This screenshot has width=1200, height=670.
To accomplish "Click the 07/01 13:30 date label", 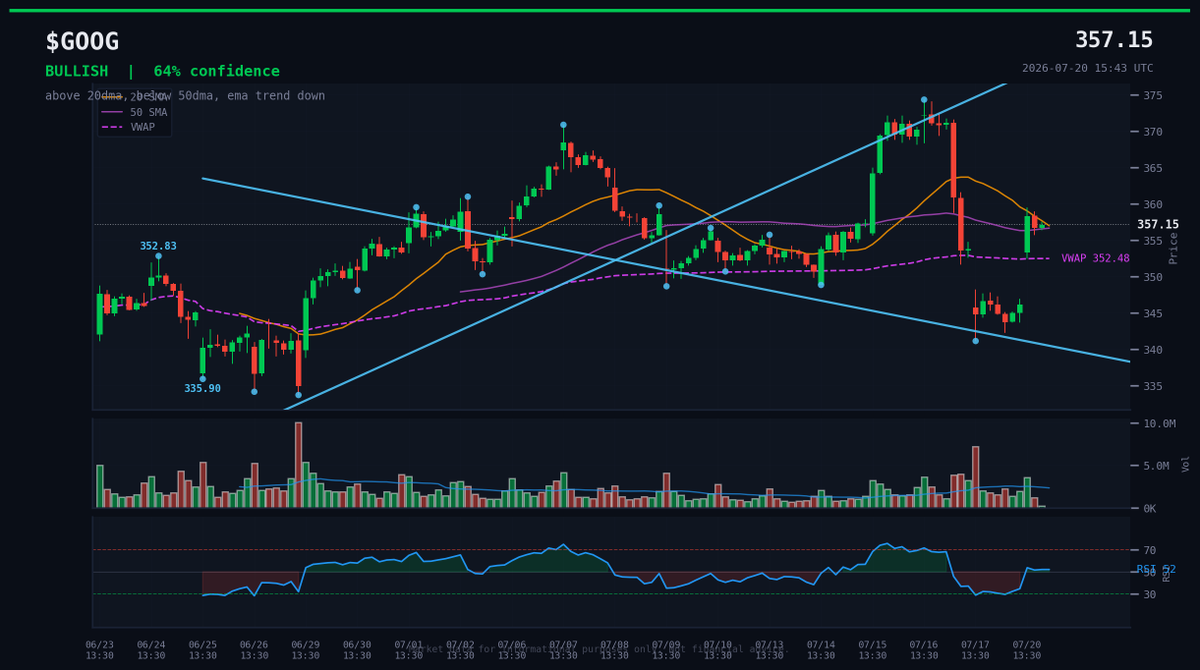I will [409, 650].
